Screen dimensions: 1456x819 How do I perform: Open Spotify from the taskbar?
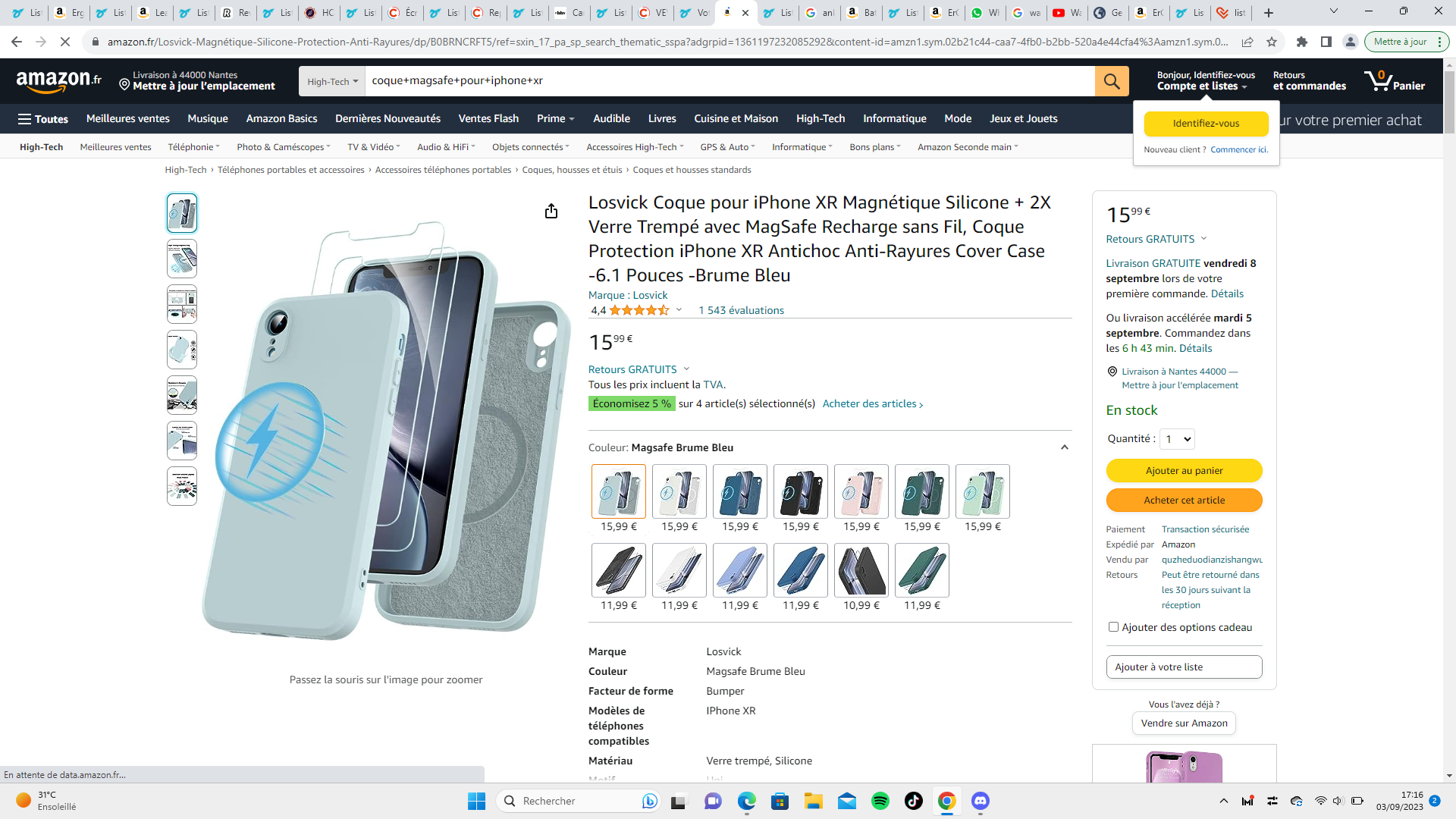880,801
